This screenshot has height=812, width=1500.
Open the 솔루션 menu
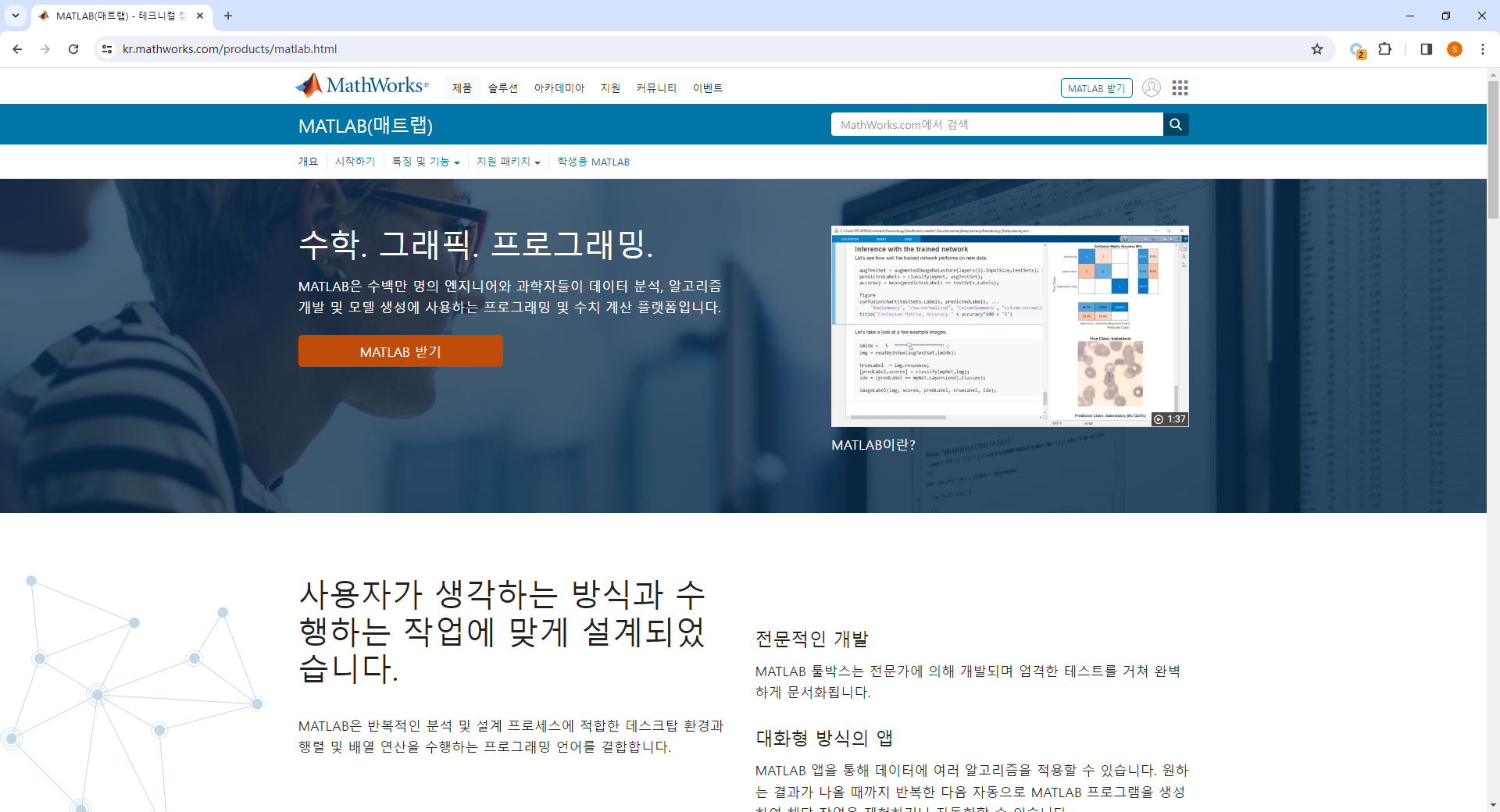tap(503, 88)
